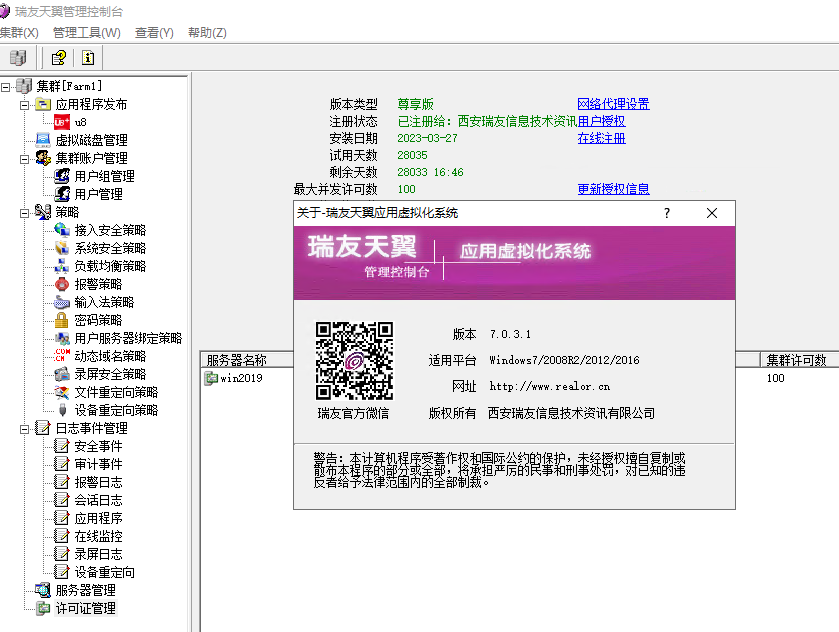The width and height of the screenshot is (839, 632).
Task: Select 录屏日志 log entry
Action: (98, 554)
